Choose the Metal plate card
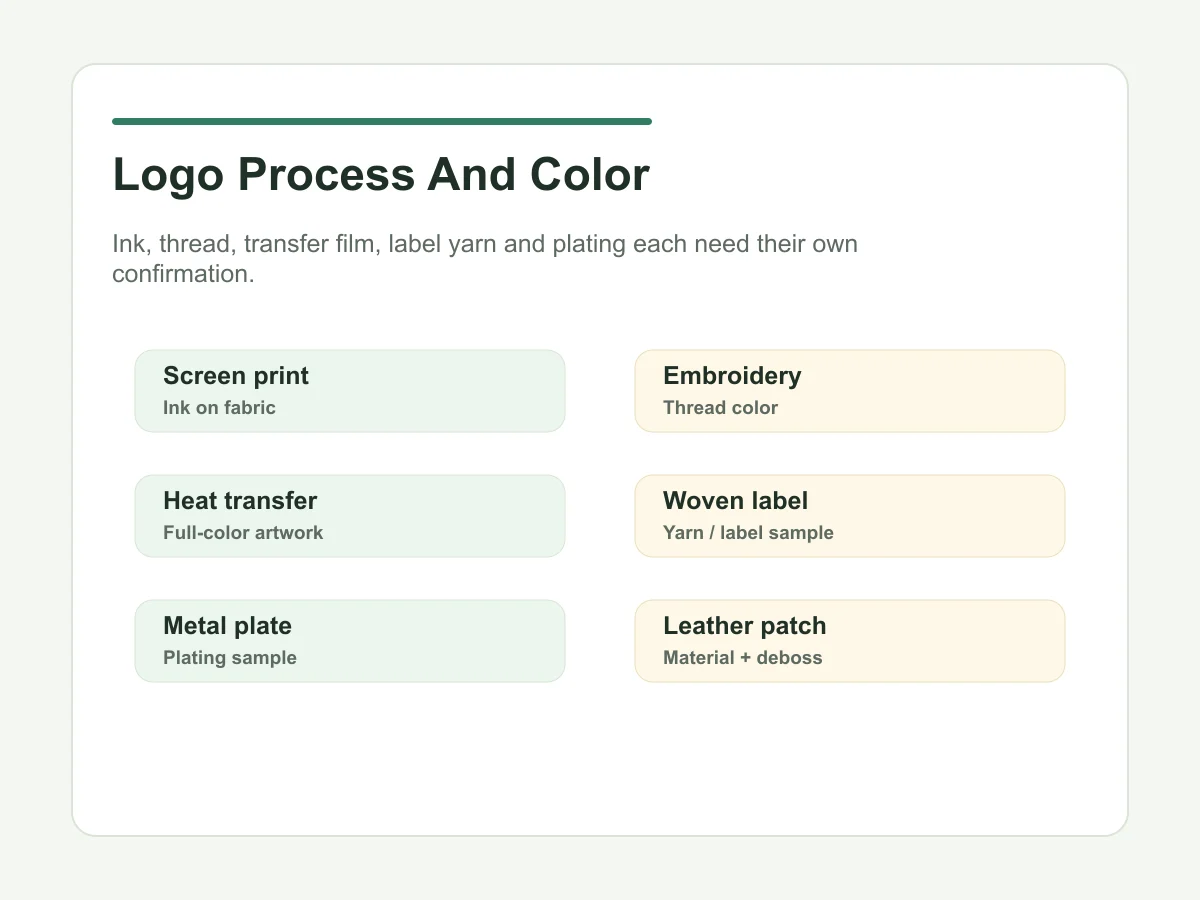The image size is (1200, 900). pos(350,641)
